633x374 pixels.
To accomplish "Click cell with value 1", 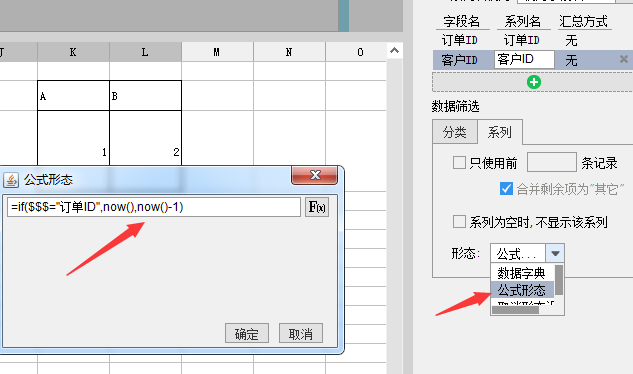I will coord(73,138).
